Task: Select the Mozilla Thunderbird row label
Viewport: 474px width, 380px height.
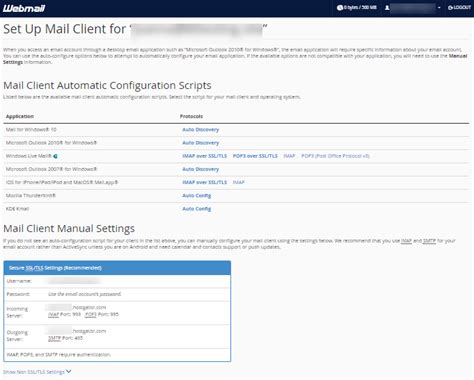Action: (x=31, y=196)
